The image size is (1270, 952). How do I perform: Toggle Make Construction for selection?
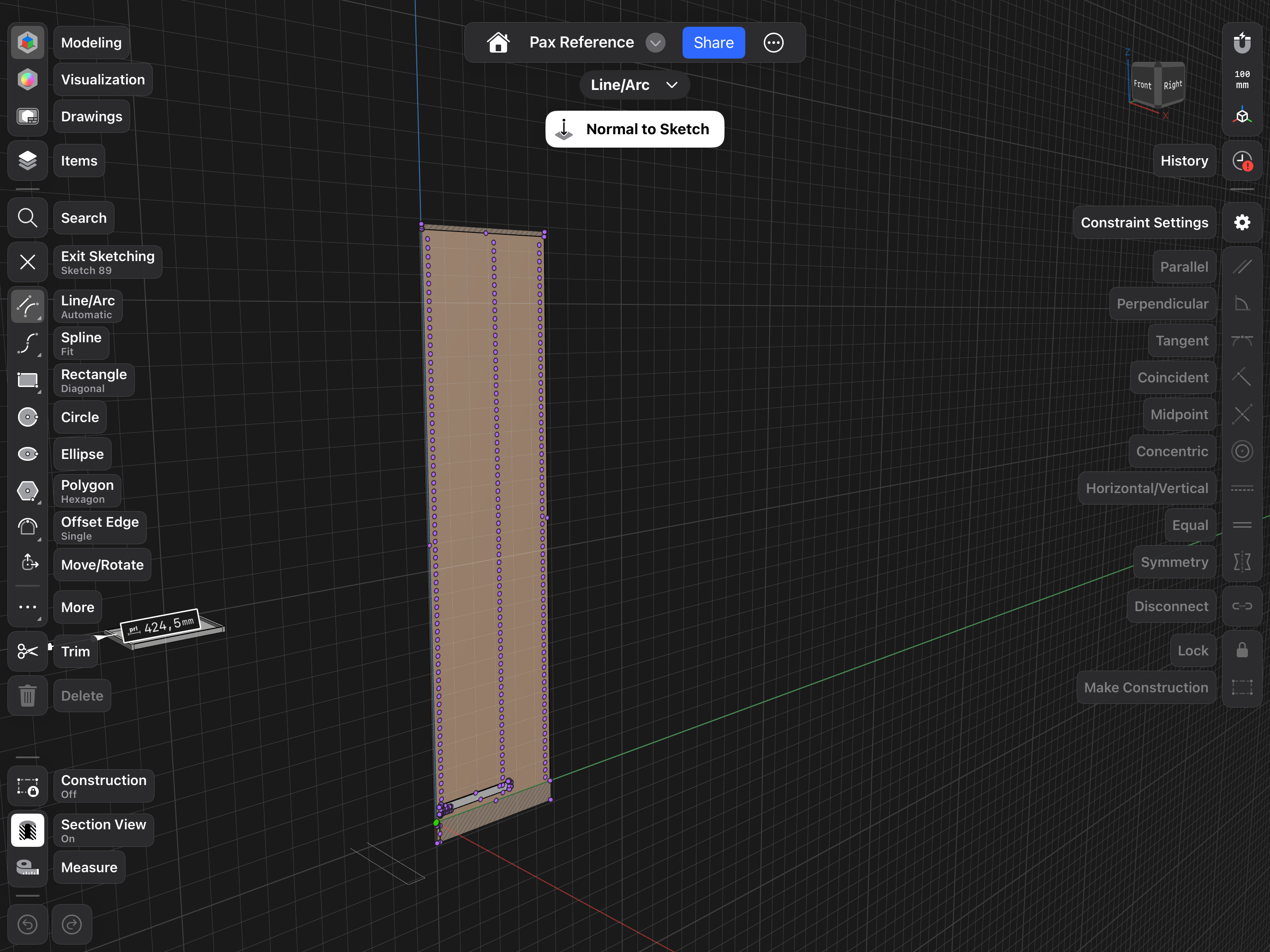(1242, 687)
